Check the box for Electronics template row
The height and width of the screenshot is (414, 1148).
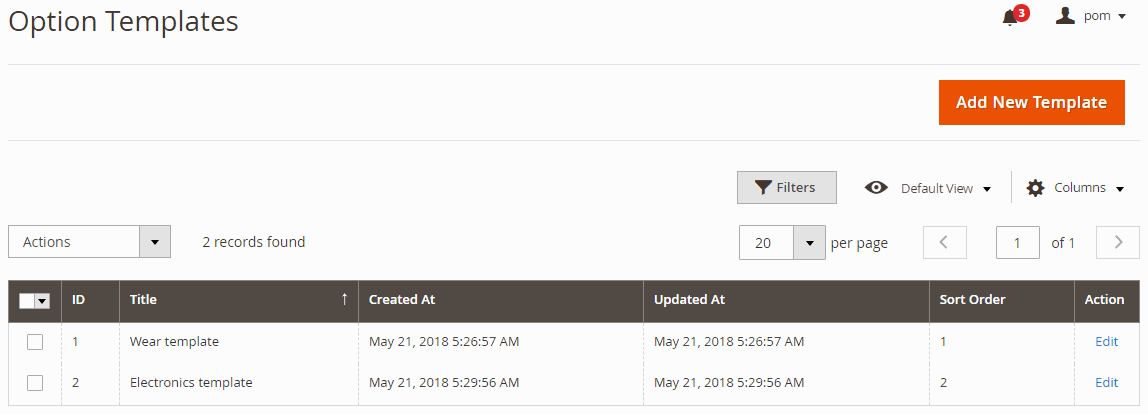click(x=35, y=383)
